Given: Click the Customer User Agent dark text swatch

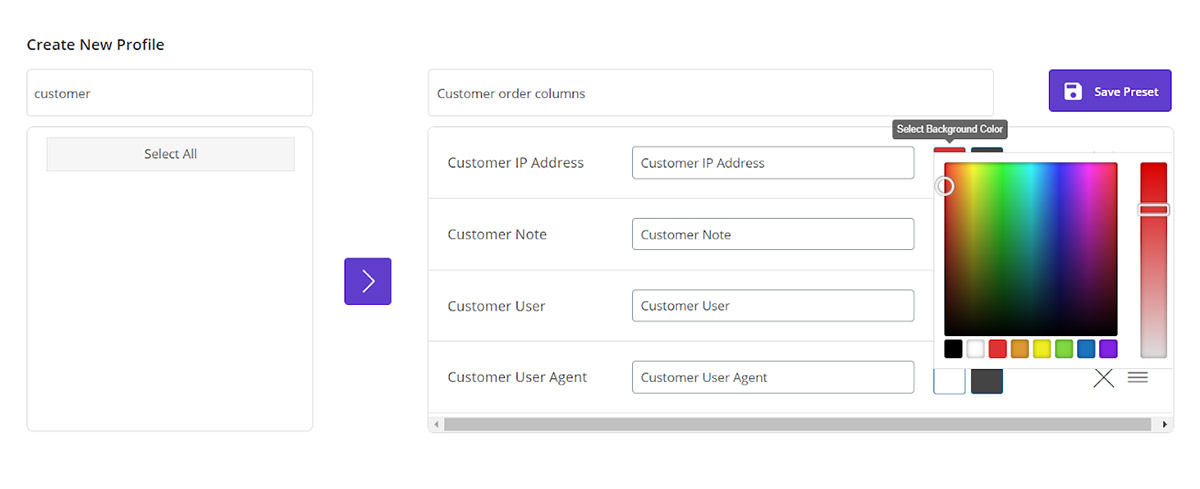Looking at the screenshot, I should [x=986, y=379].
